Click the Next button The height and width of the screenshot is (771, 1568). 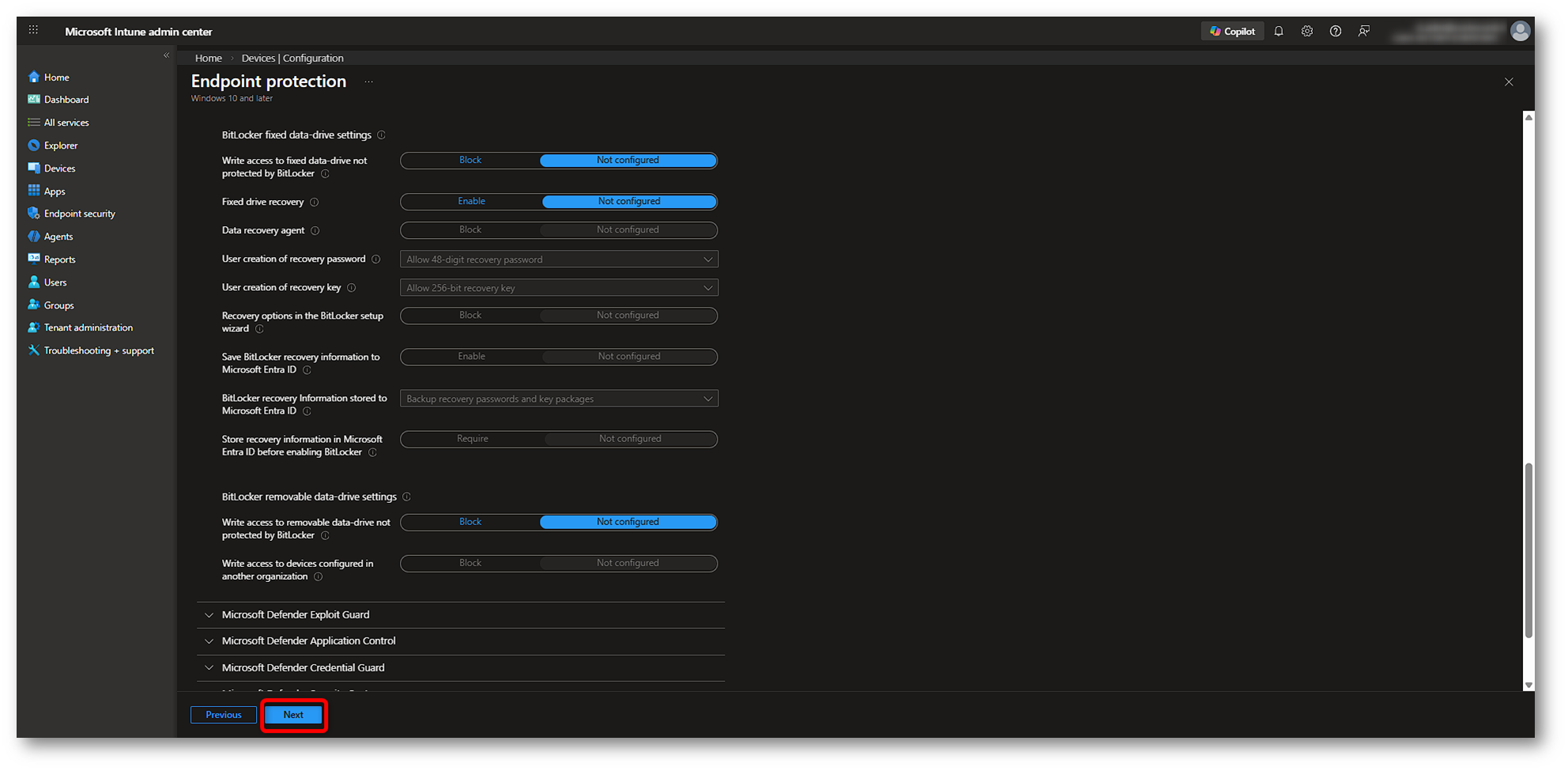(x=293, y=715)
